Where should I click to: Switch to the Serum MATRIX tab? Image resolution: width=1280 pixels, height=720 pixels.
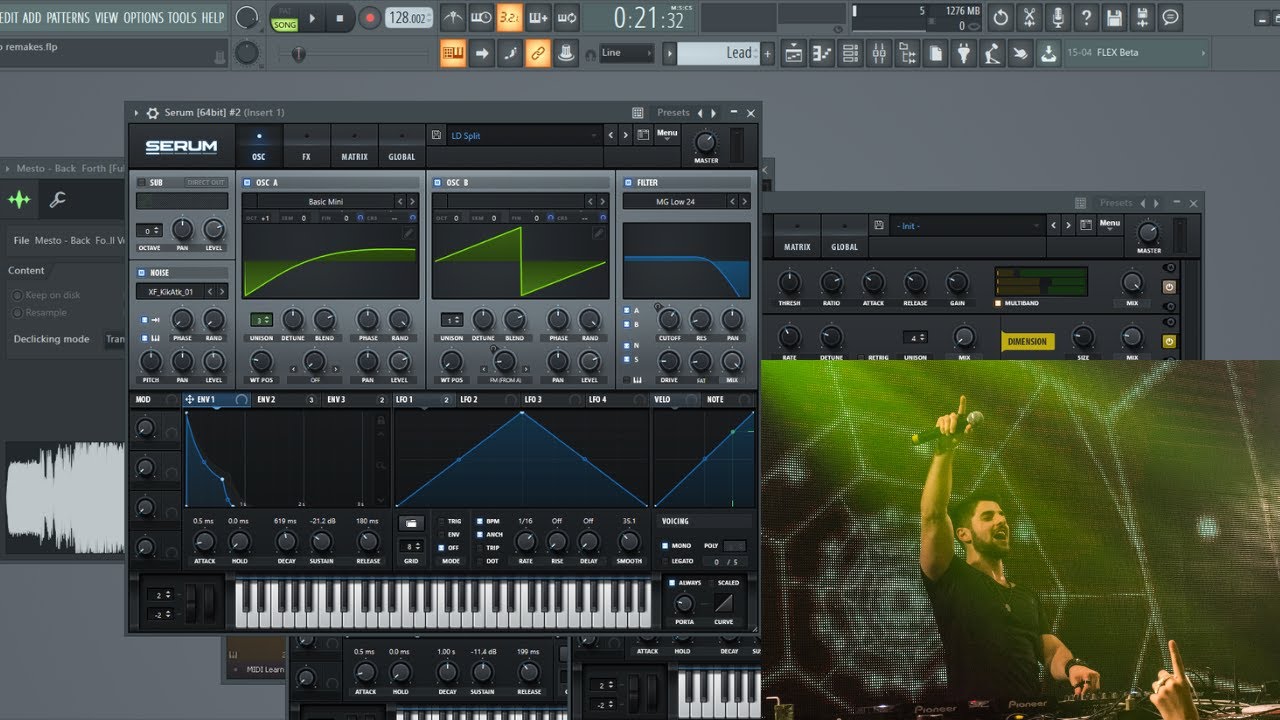pos(354,145)
